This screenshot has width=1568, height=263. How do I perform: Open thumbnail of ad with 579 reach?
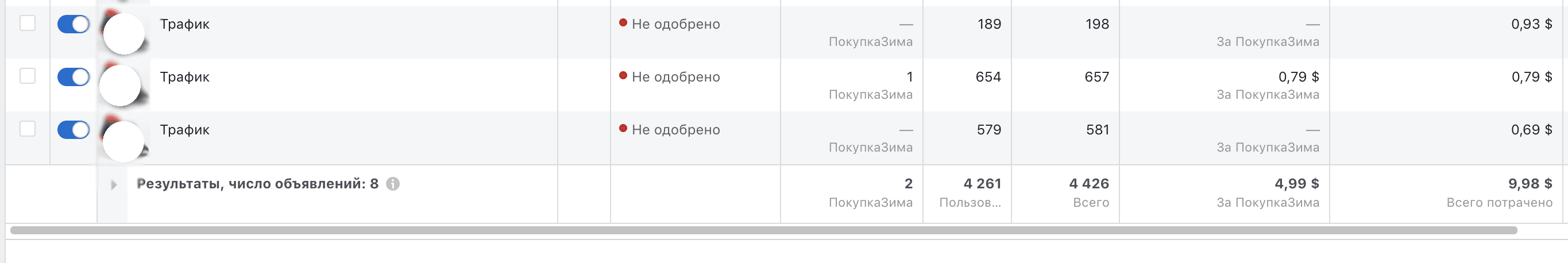click(123, 138)
